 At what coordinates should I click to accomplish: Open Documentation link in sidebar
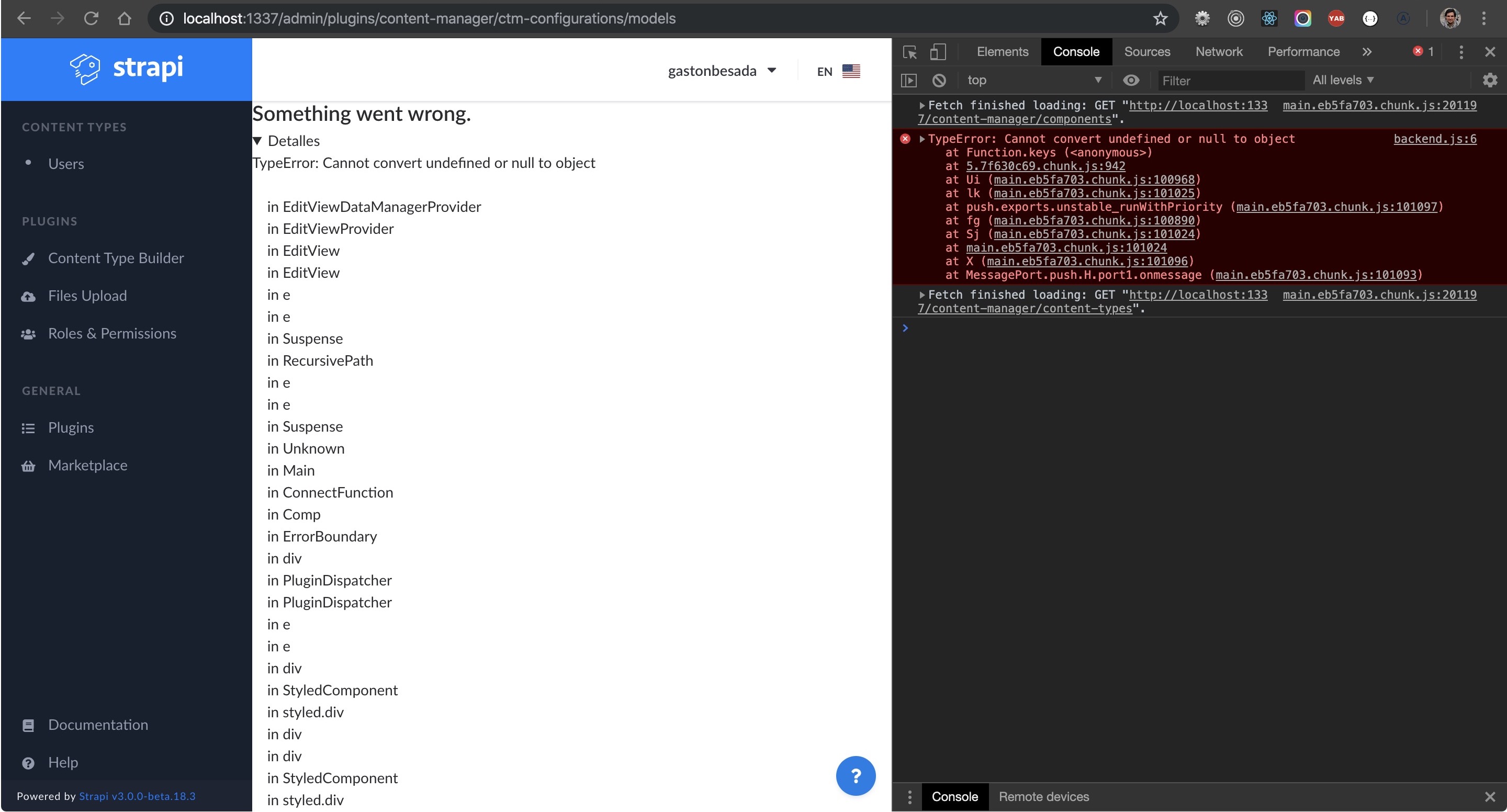tap(98, 725)
